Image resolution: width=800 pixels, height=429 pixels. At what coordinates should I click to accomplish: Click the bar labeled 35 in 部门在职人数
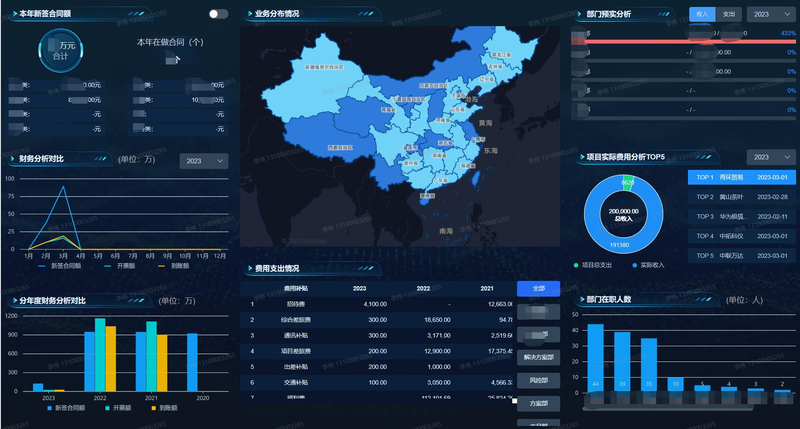(648, 365)
